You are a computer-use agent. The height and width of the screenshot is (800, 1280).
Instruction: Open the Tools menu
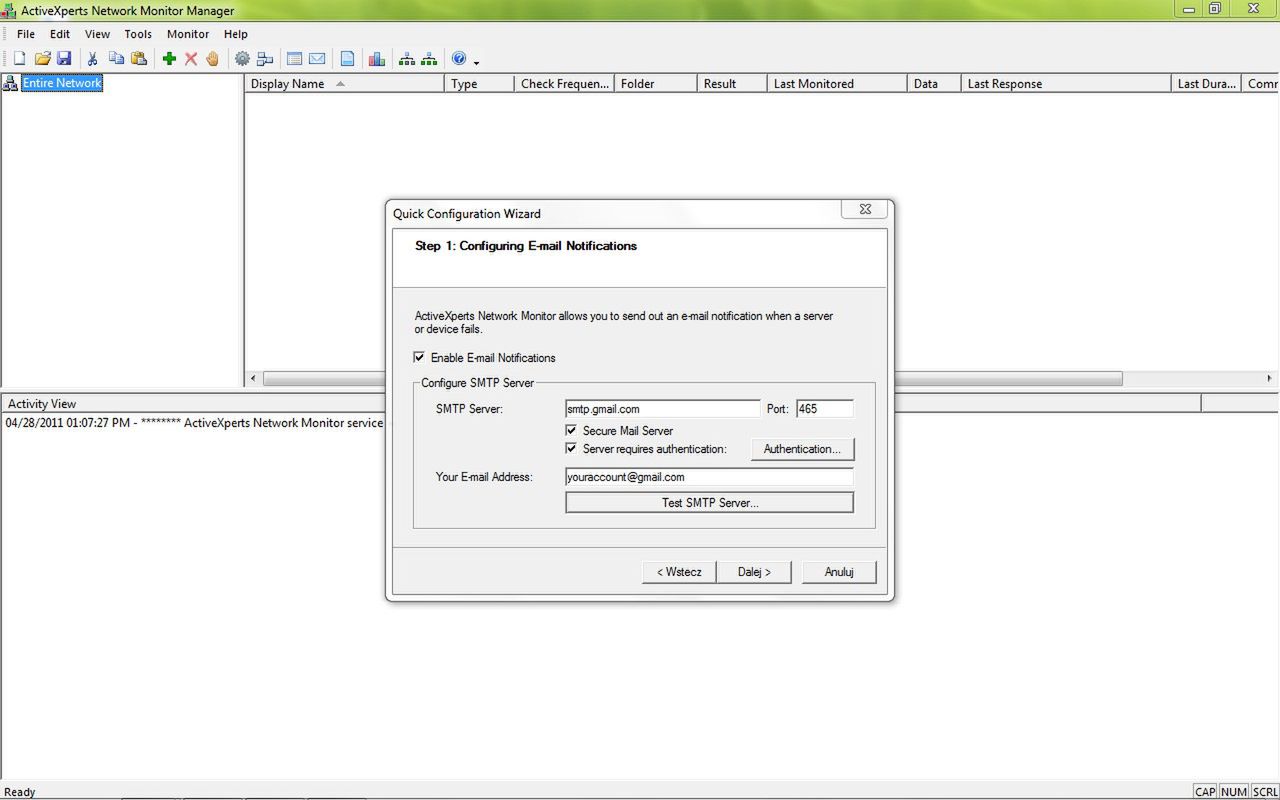click(137, 33)
